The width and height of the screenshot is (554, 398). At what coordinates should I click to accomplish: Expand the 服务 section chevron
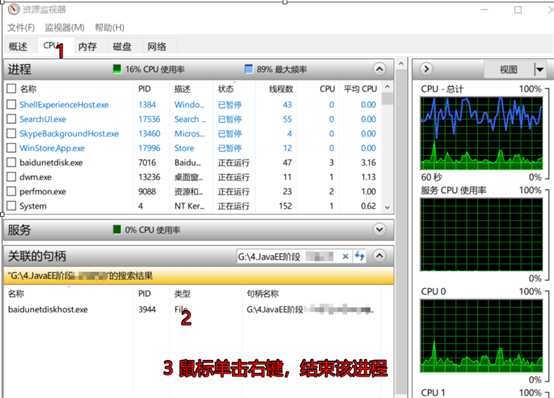379,229
